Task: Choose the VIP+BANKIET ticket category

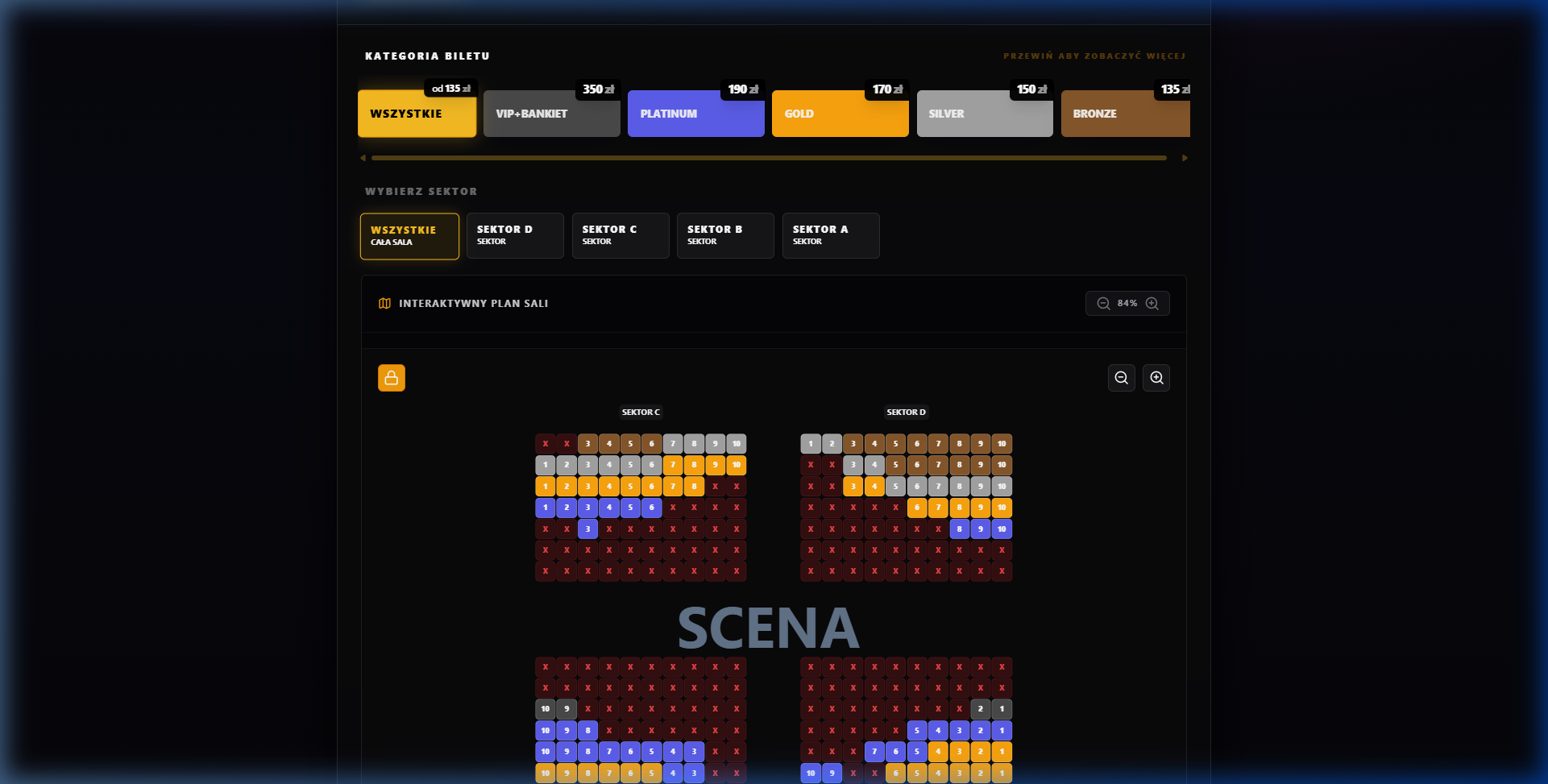Action: (551, 114)
